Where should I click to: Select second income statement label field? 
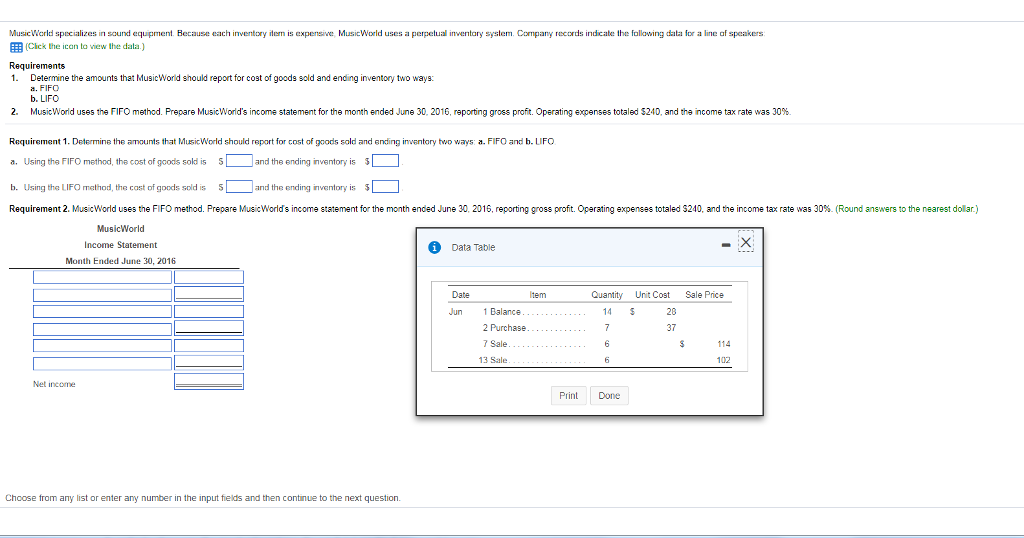click(x=103, y=294)
